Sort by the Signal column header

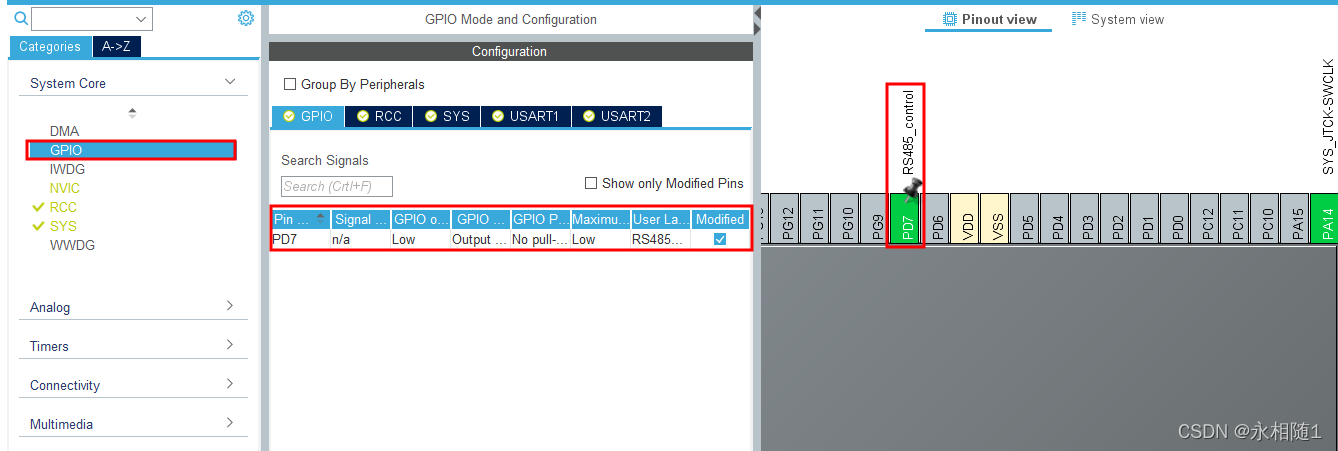361,219
